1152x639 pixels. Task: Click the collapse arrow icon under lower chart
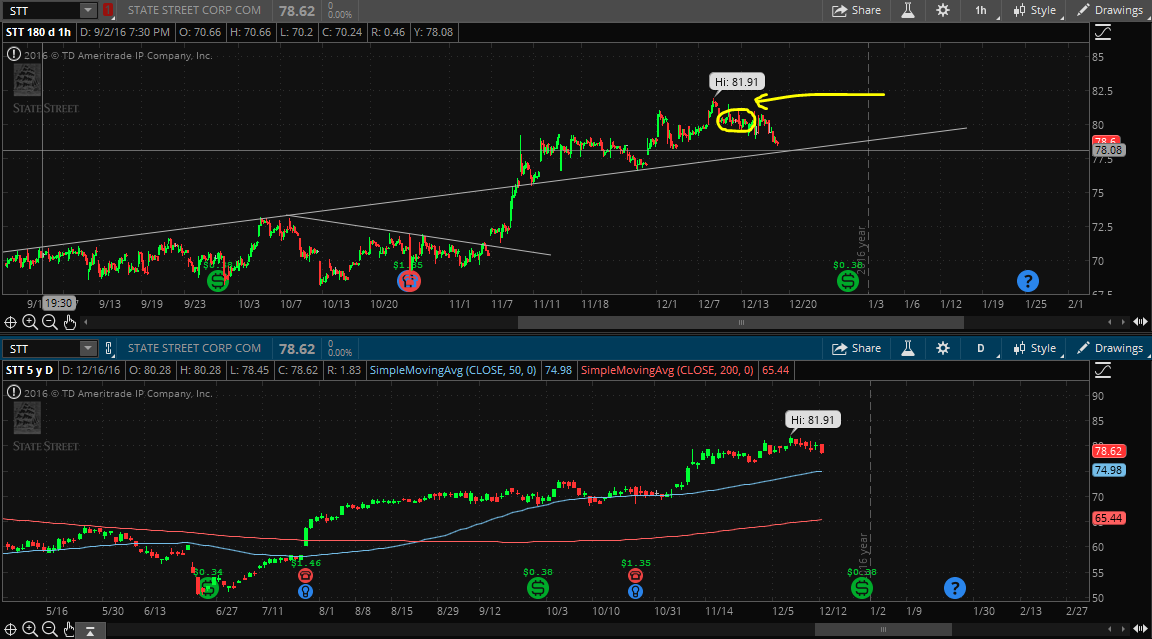90,630
